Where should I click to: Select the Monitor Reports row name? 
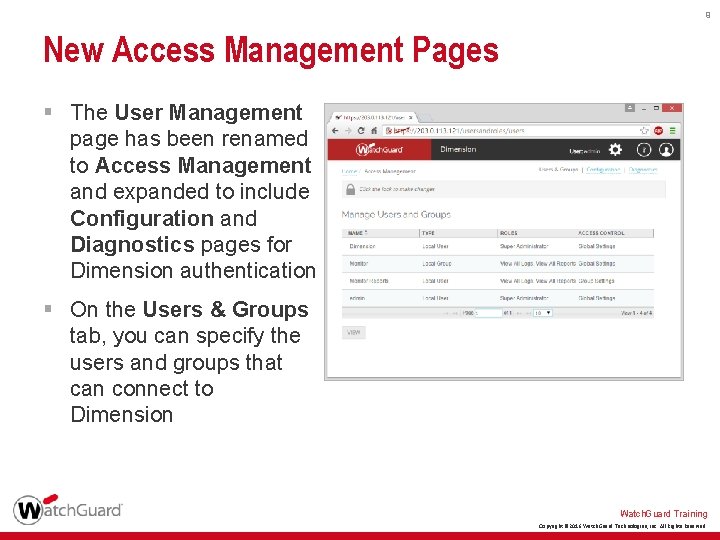click(369, 281)
